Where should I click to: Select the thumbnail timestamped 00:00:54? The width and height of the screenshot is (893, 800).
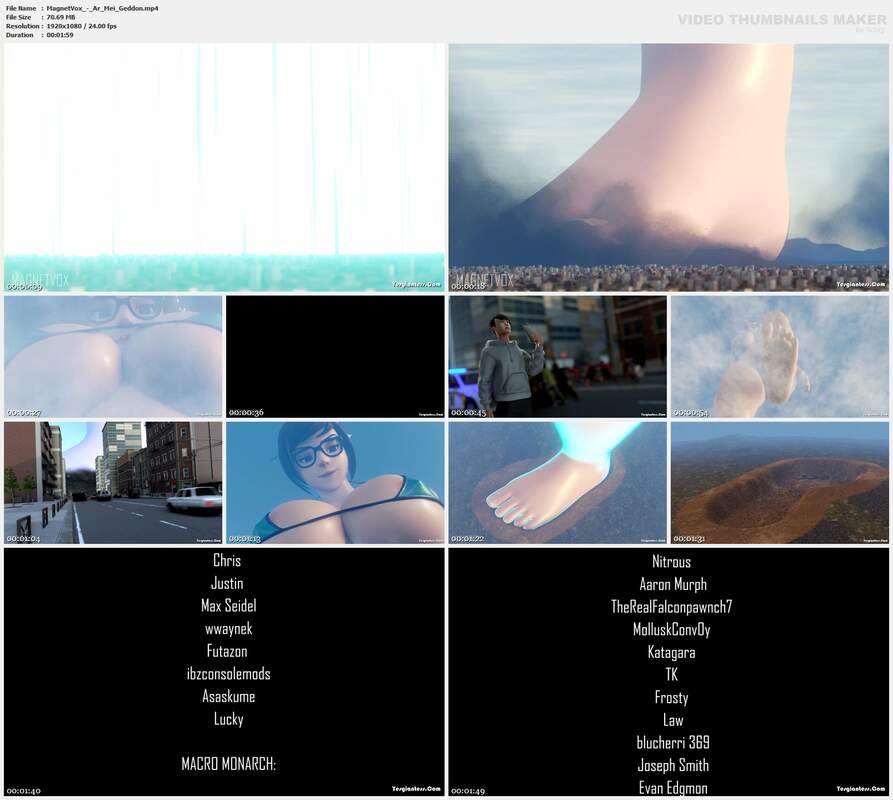[x=780, y=356]
